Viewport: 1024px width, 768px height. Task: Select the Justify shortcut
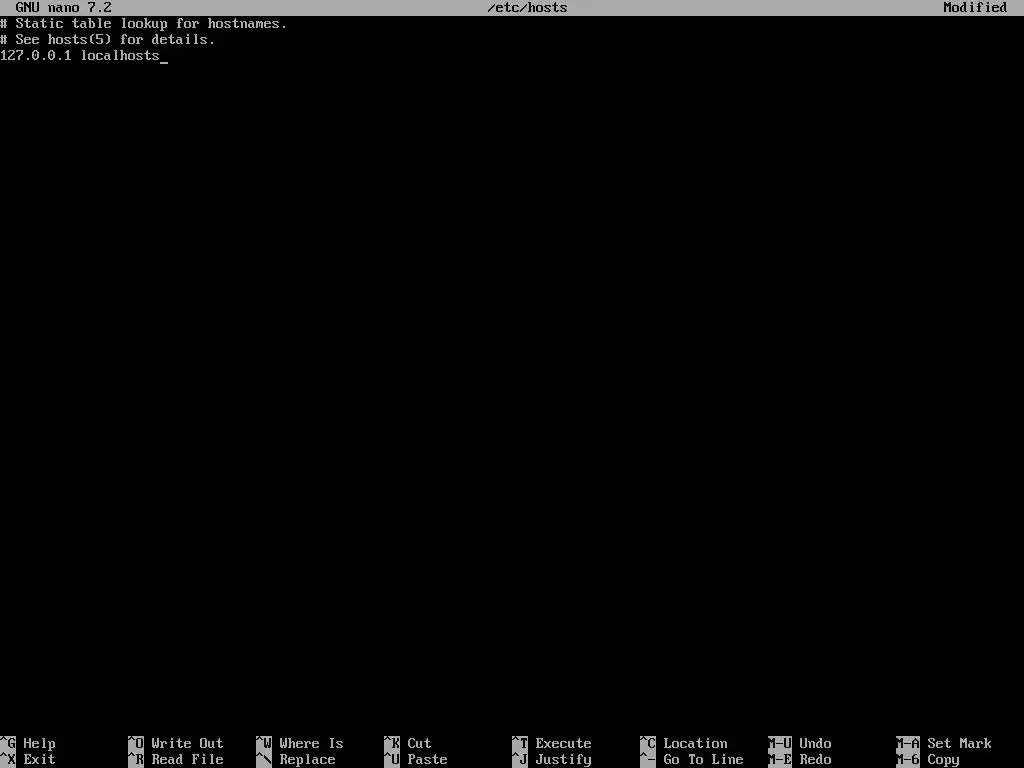[552, 760]
